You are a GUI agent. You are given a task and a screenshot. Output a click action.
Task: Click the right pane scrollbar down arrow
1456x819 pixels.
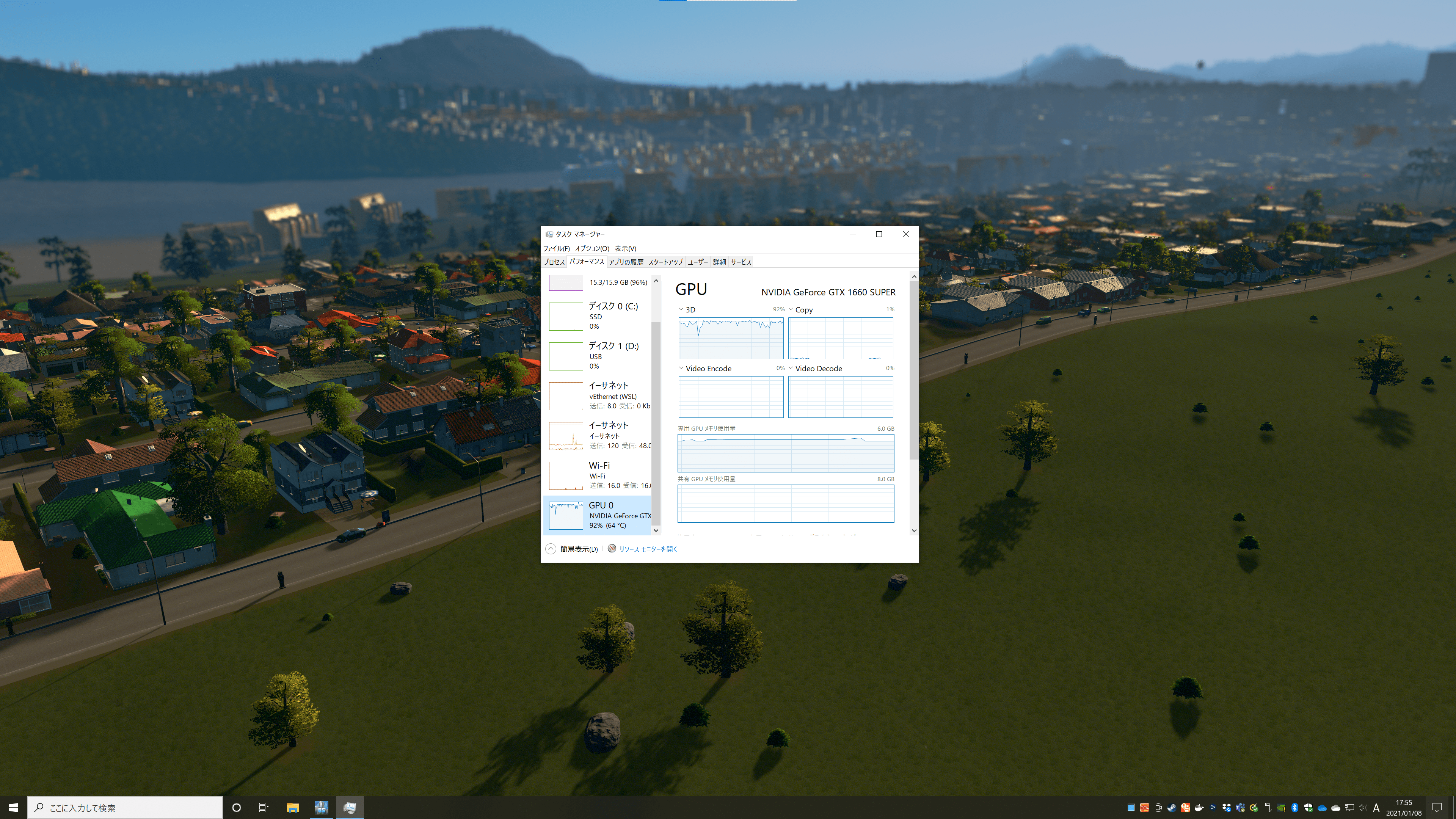(x=914, y=530)
